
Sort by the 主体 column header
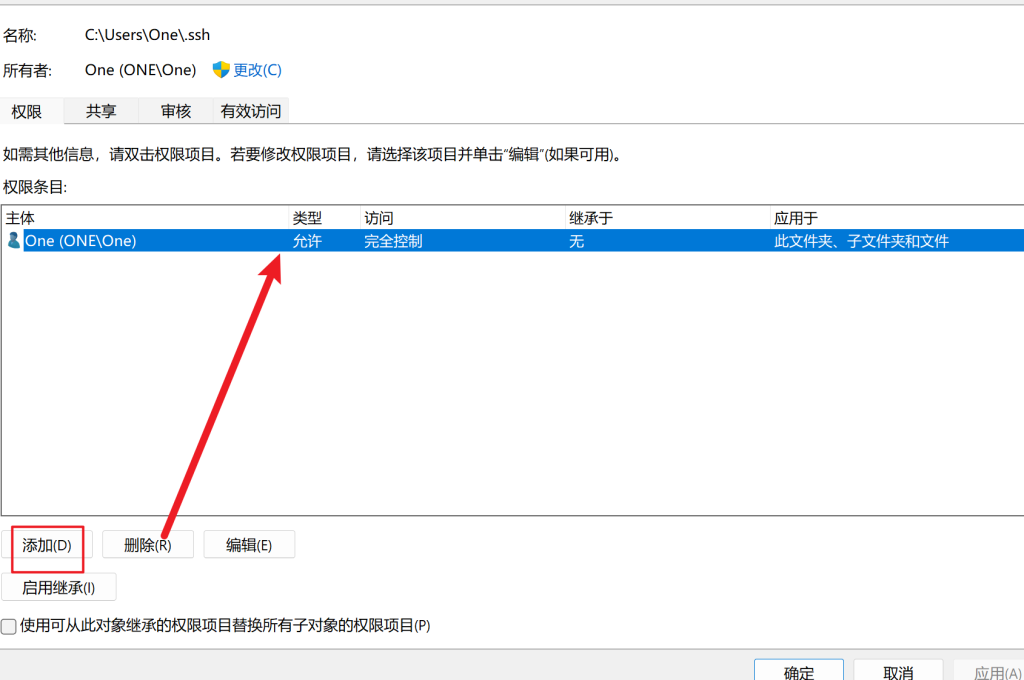(145, 217)
